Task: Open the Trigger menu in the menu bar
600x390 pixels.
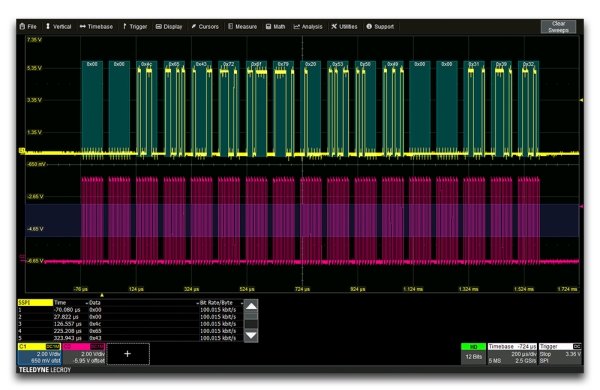Action: (135, 26)
